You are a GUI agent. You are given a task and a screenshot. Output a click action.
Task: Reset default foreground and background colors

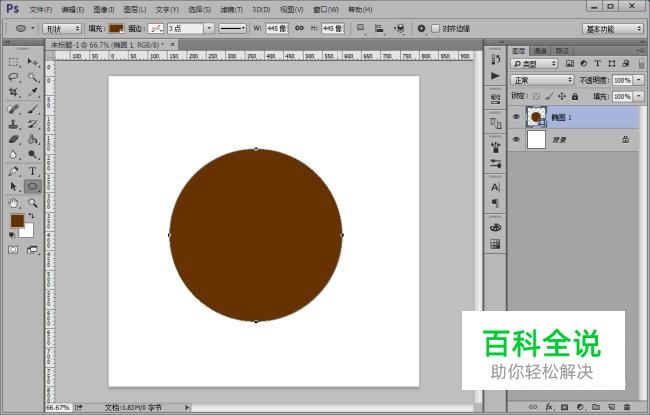pos(12,235)
